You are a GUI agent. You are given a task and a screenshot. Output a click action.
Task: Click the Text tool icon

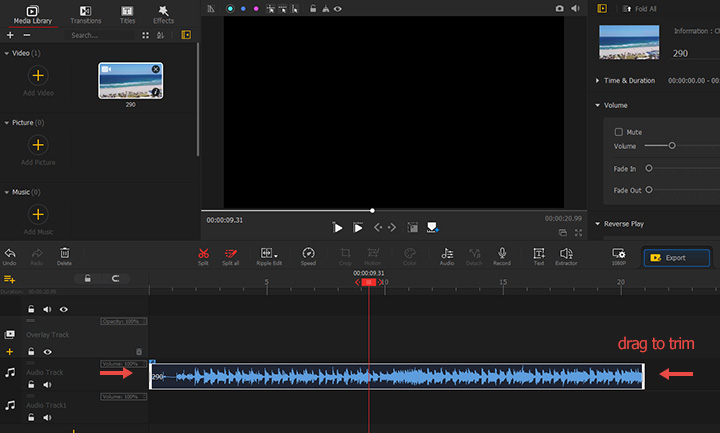point(538,254)
